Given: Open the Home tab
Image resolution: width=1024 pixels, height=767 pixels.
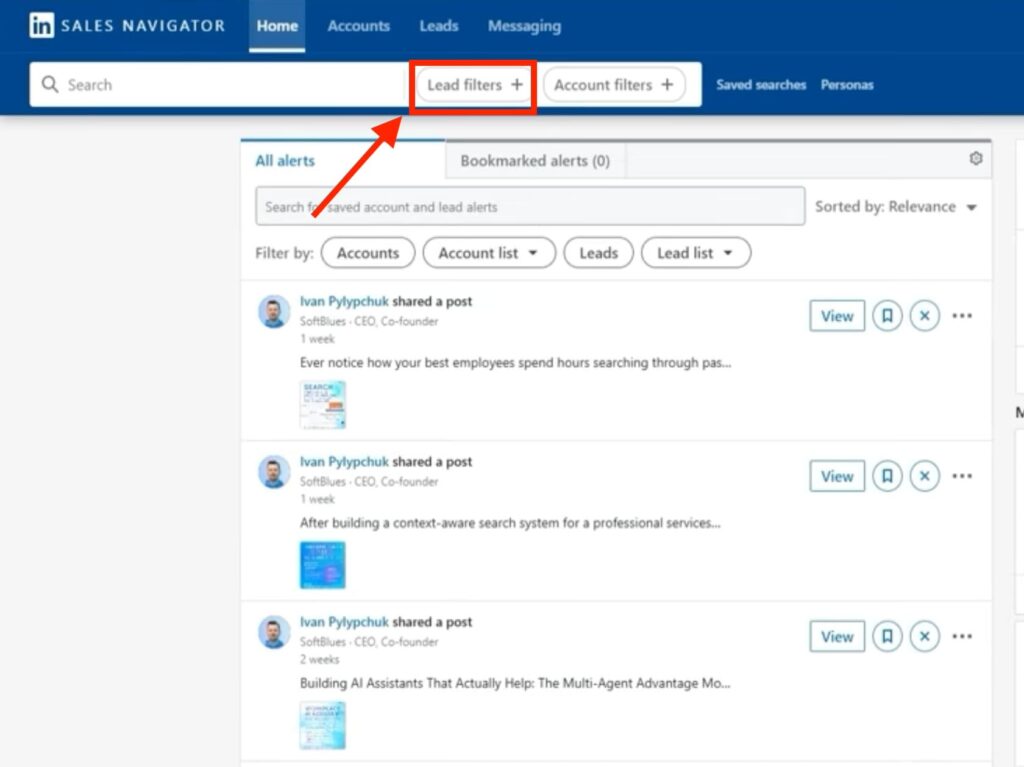Looking at the screenshot, I should (277, 26).
